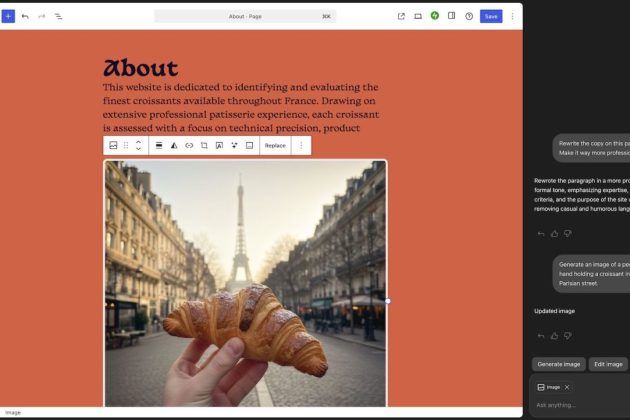
Task: Give thumbs up to the Updated image response
Action: [x=554, y=335]
